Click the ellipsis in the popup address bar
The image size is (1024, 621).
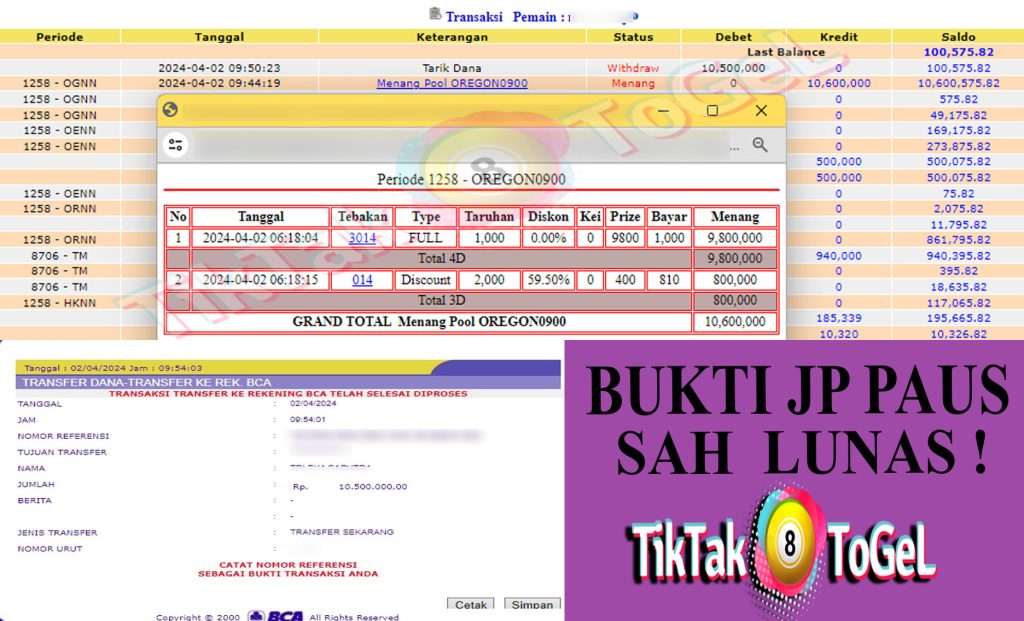[x=735, y=146]
